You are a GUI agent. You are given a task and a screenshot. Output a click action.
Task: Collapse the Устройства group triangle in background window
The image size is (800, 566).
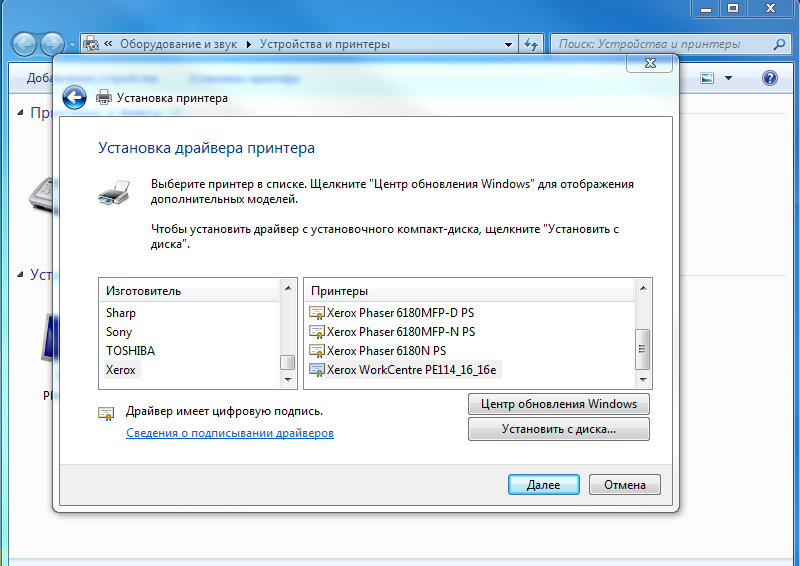click(20, 275)
